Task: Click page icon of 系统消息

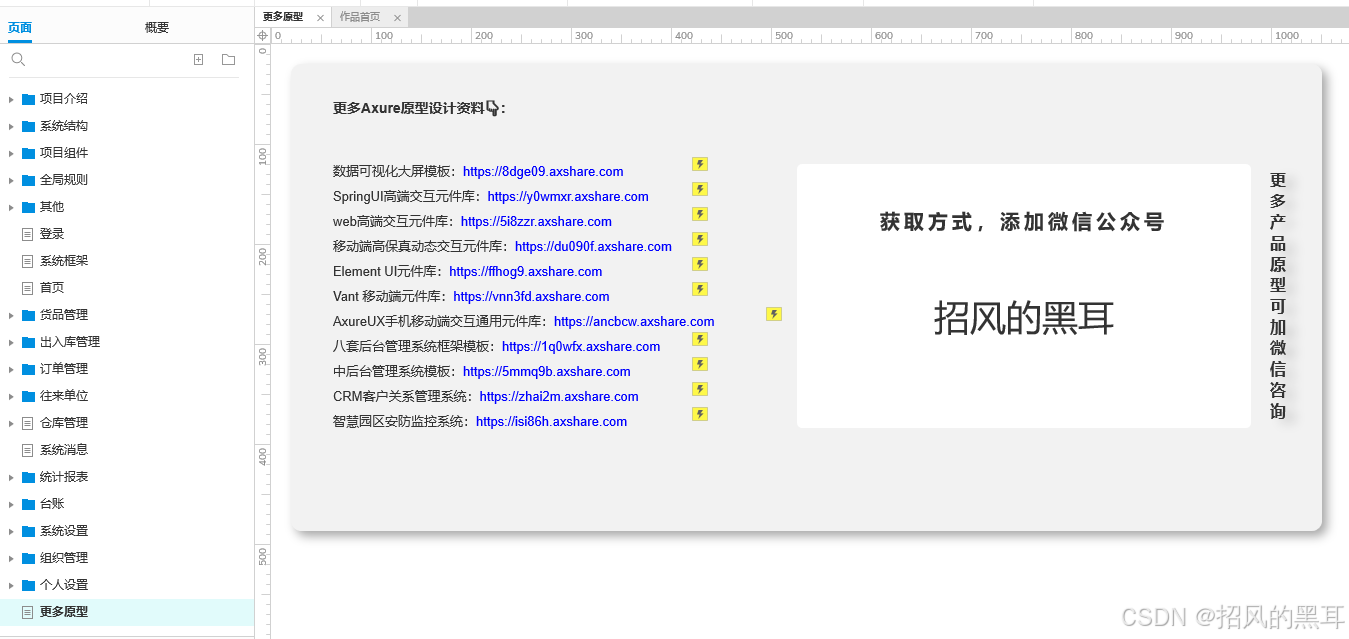Action: coord(28,450)
